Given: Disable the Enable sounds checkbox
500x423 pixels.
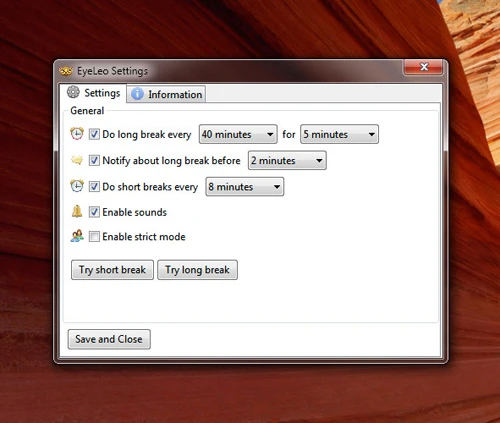Looking at the screenshot, I should click(94, 212).
